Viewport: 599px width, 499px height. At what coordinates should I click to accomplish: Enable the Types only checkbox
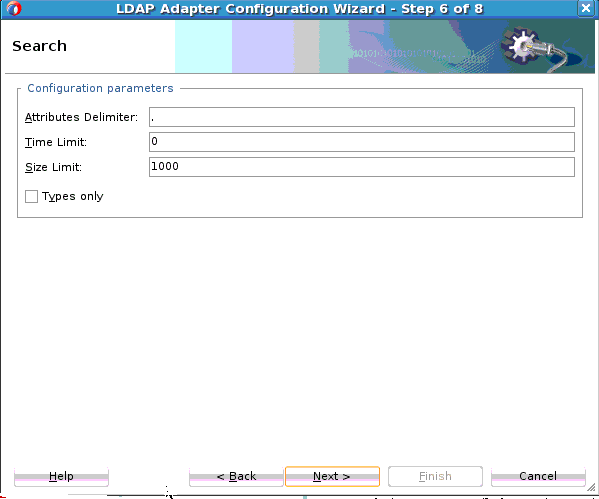point(31,196)
